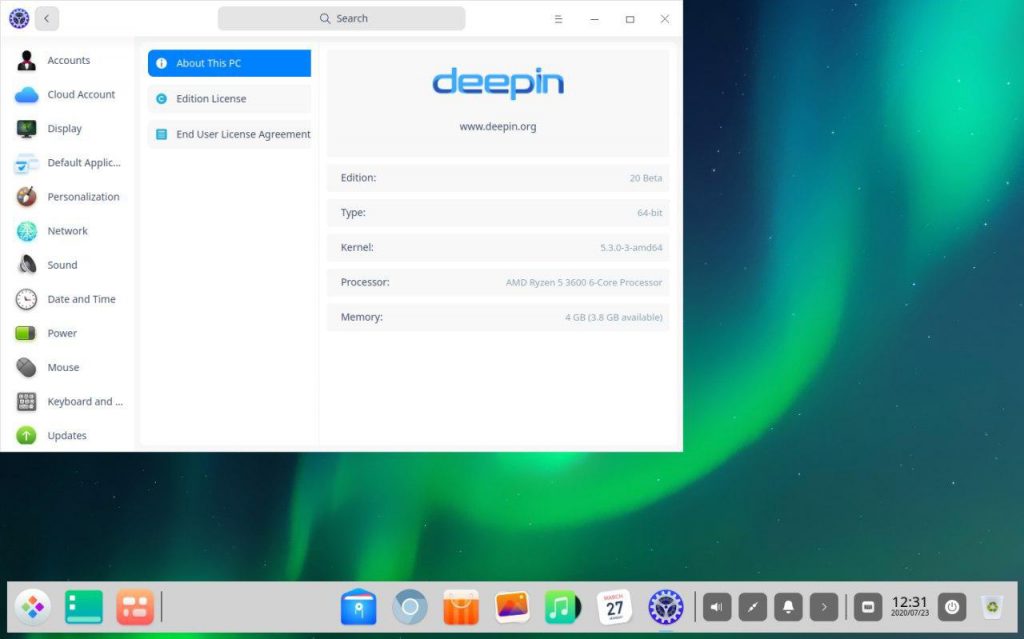Click the Kernel value 5.3.0-3-amd64

tap(631, 248)
